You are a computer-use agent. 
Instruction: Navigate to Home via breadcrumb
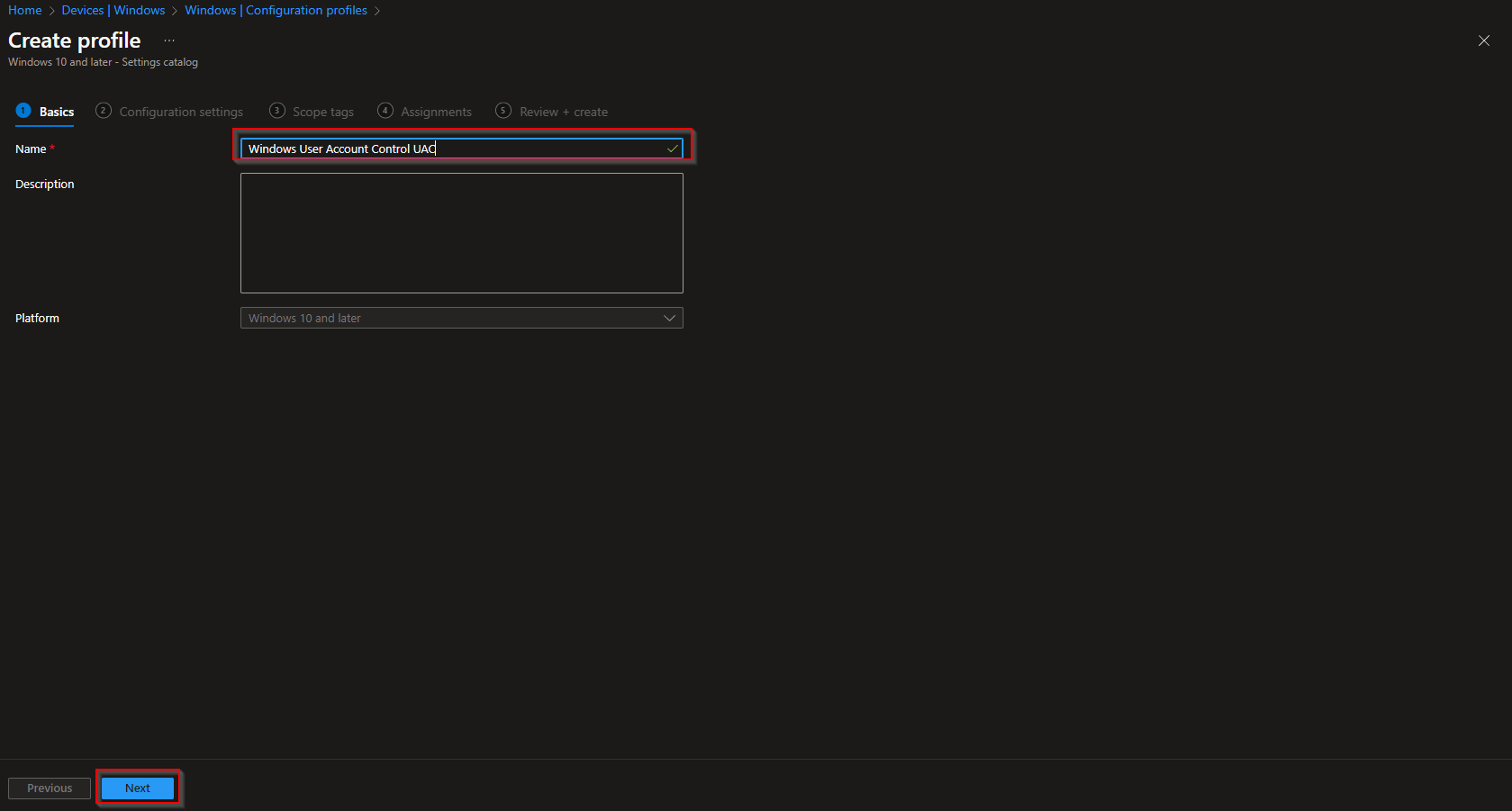click(24, 10)
